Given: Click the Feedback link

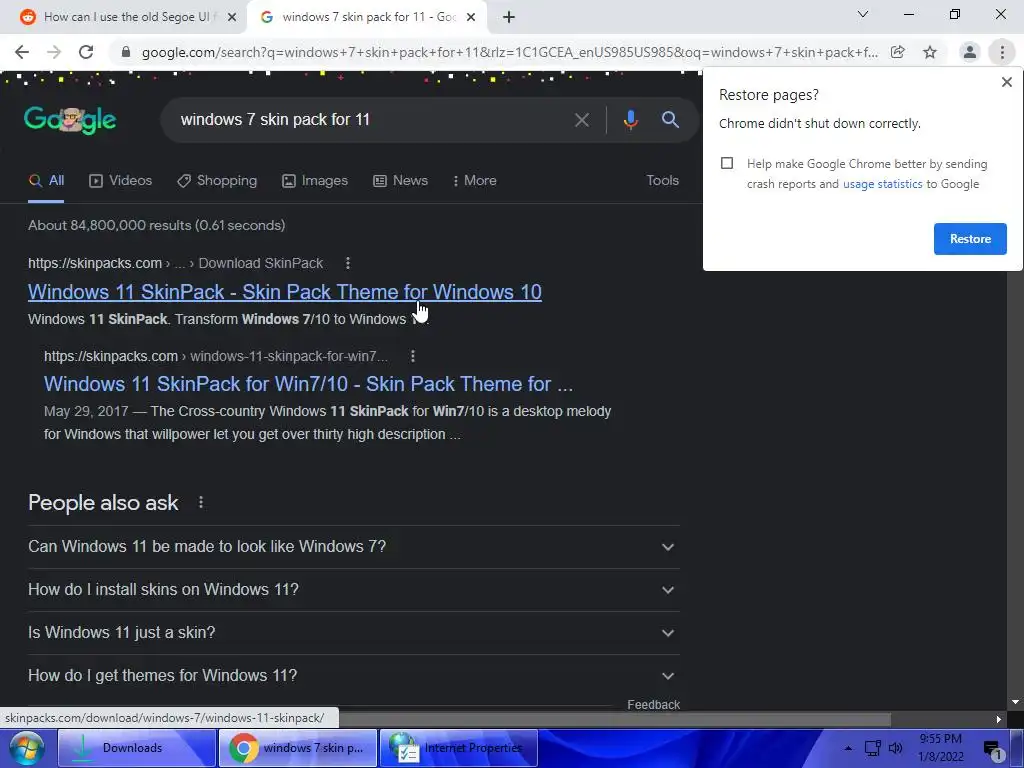Looking at the screenshot, I should tap(653, 705).
